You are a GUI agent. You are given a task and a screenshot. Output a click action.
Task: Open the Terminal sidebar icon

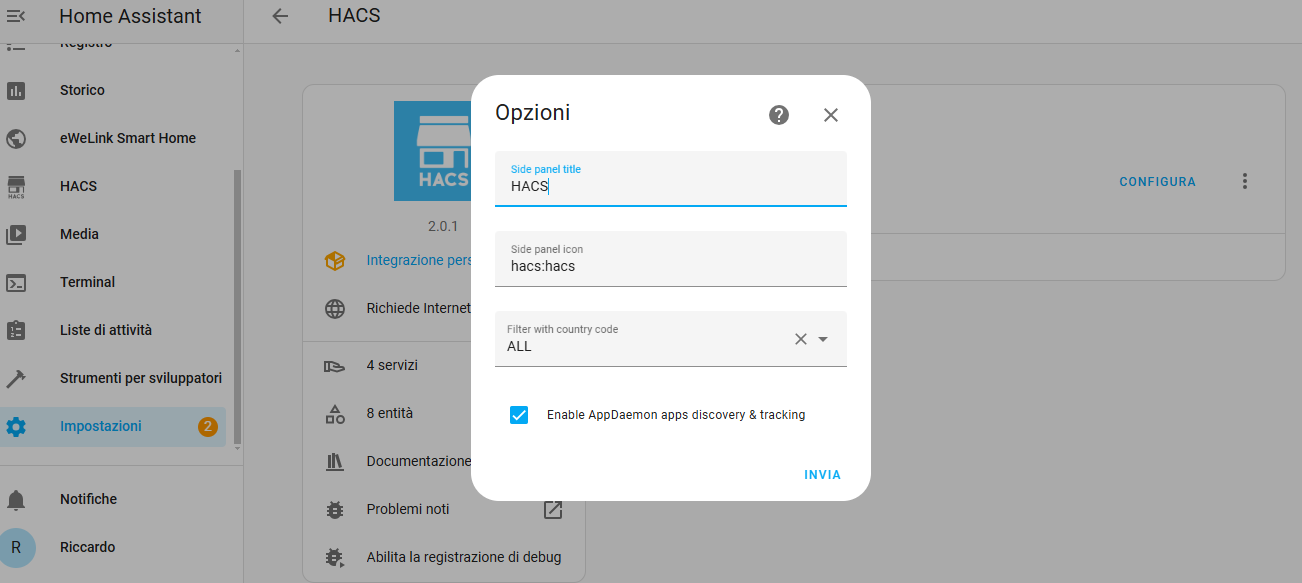(16, 282)
